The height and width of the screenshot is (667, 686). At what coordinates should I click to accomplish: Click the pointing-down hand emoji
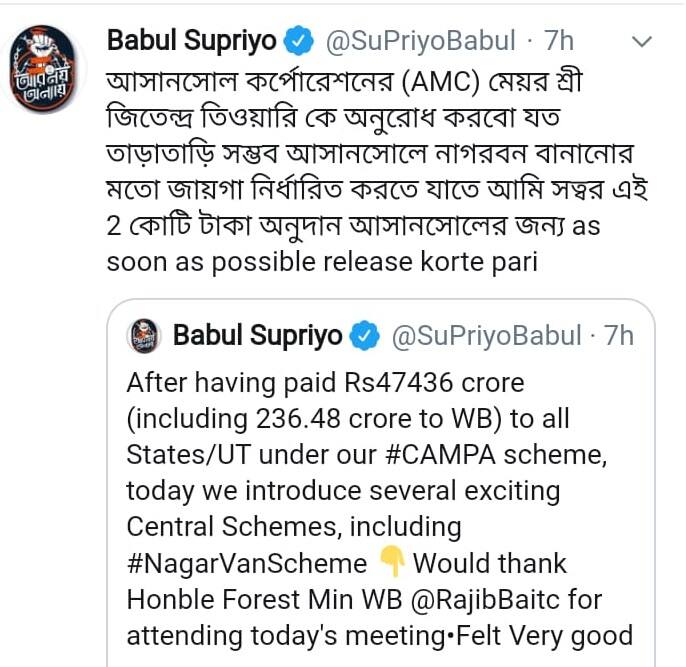tap(392, 563)
